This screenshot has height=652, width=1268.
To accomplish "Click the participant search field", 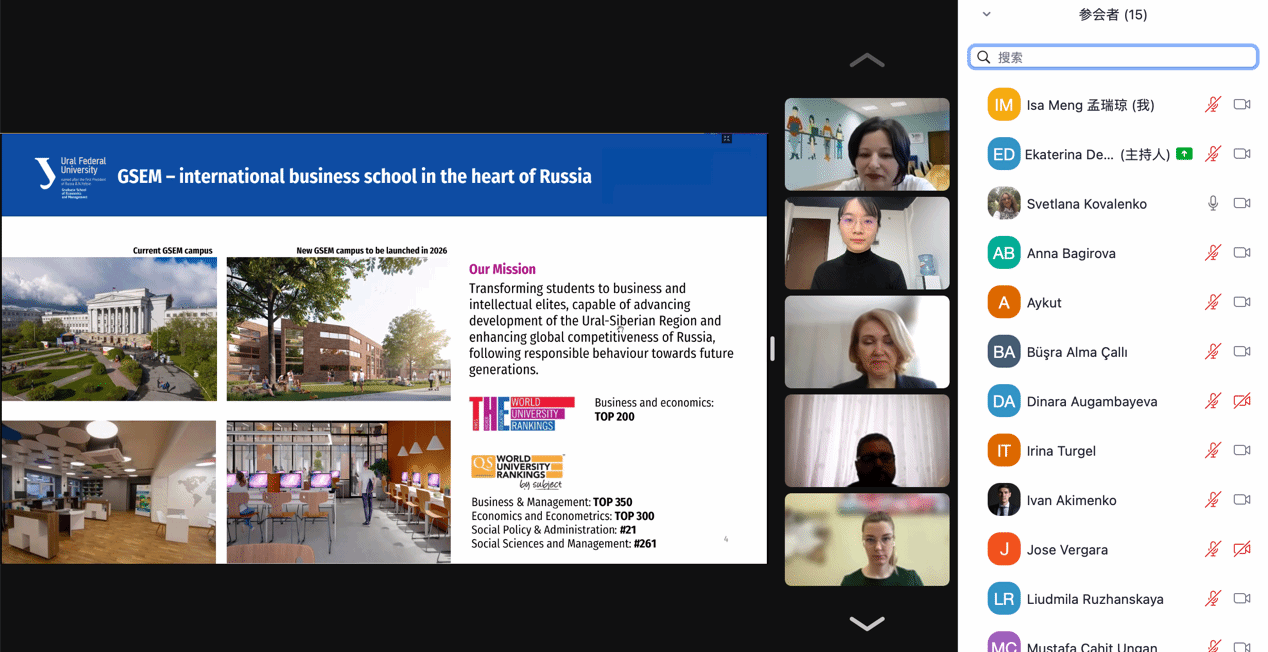I will [1120, 57].
